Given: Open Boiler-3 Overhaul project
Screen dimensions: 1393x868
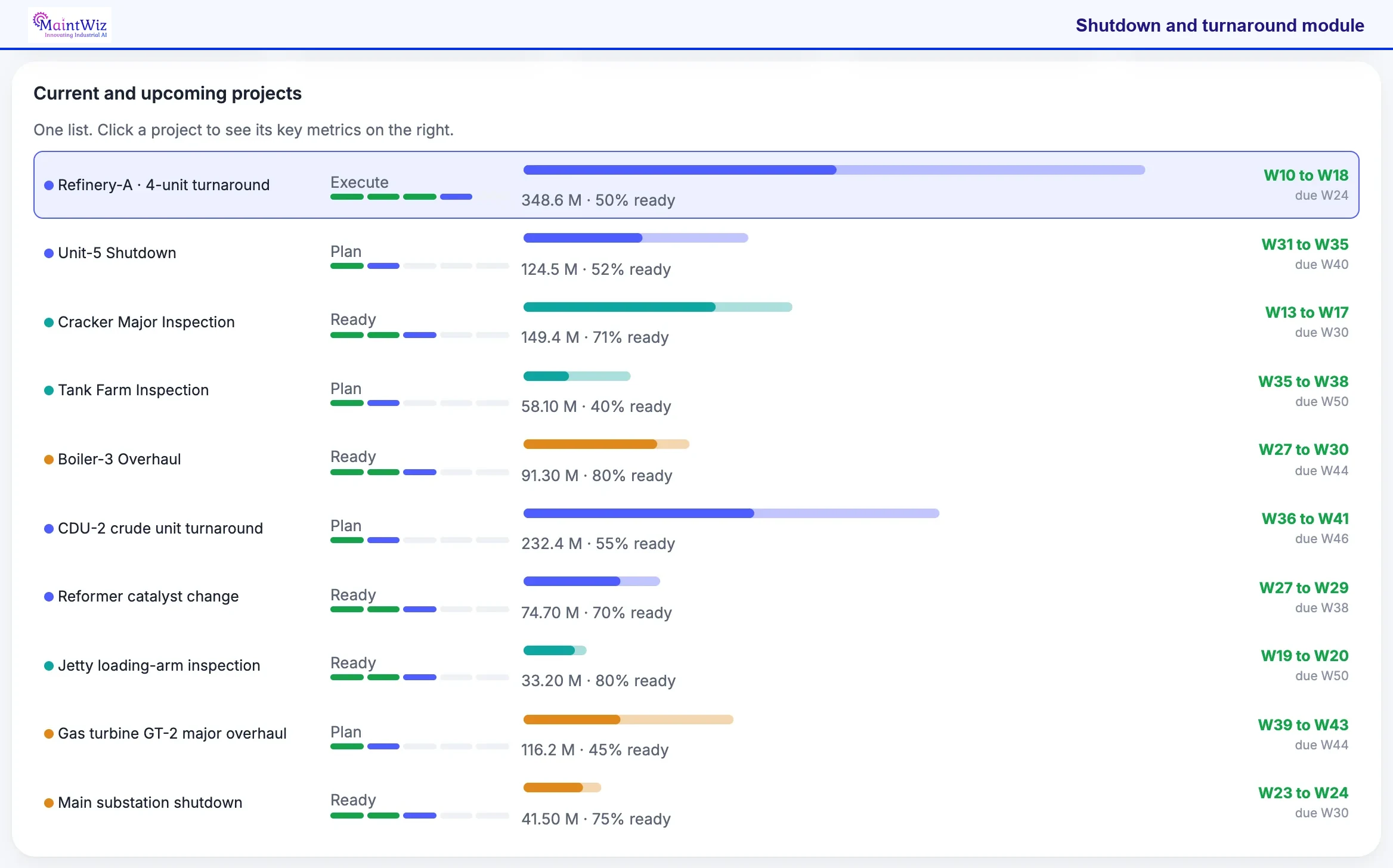Looking at the screenshot, I should pos(696,459).
